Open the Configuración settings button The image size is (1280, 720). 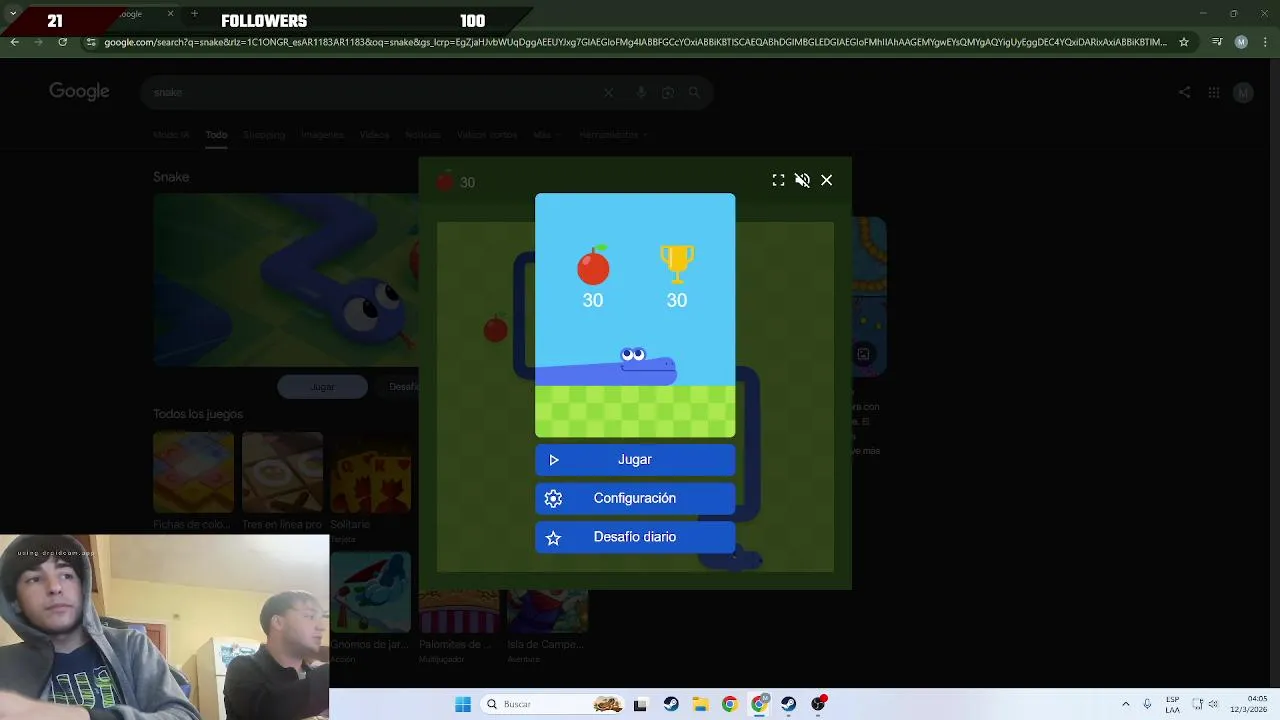(635, 498)
